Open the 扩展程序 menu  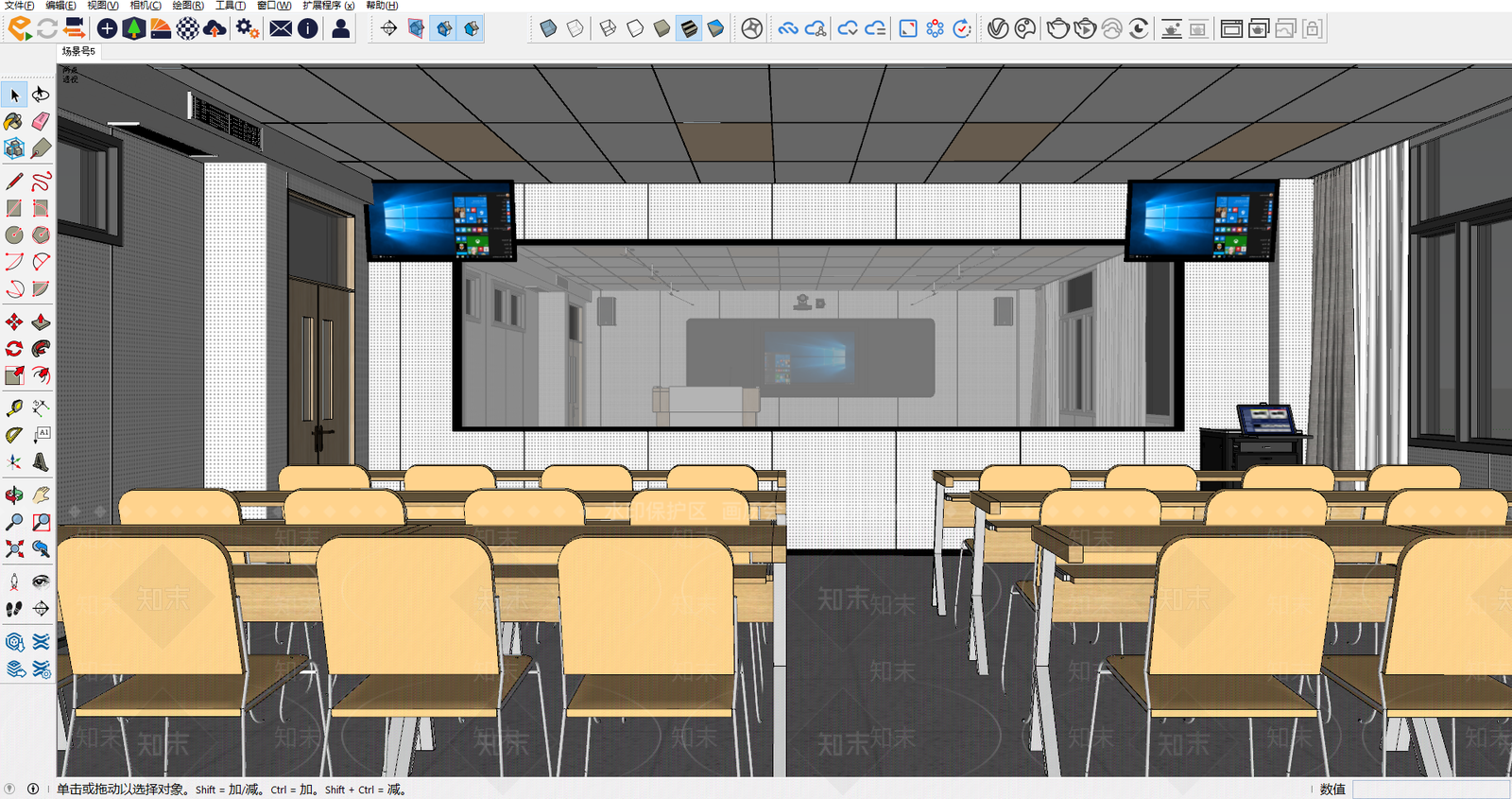coord(328,6)
